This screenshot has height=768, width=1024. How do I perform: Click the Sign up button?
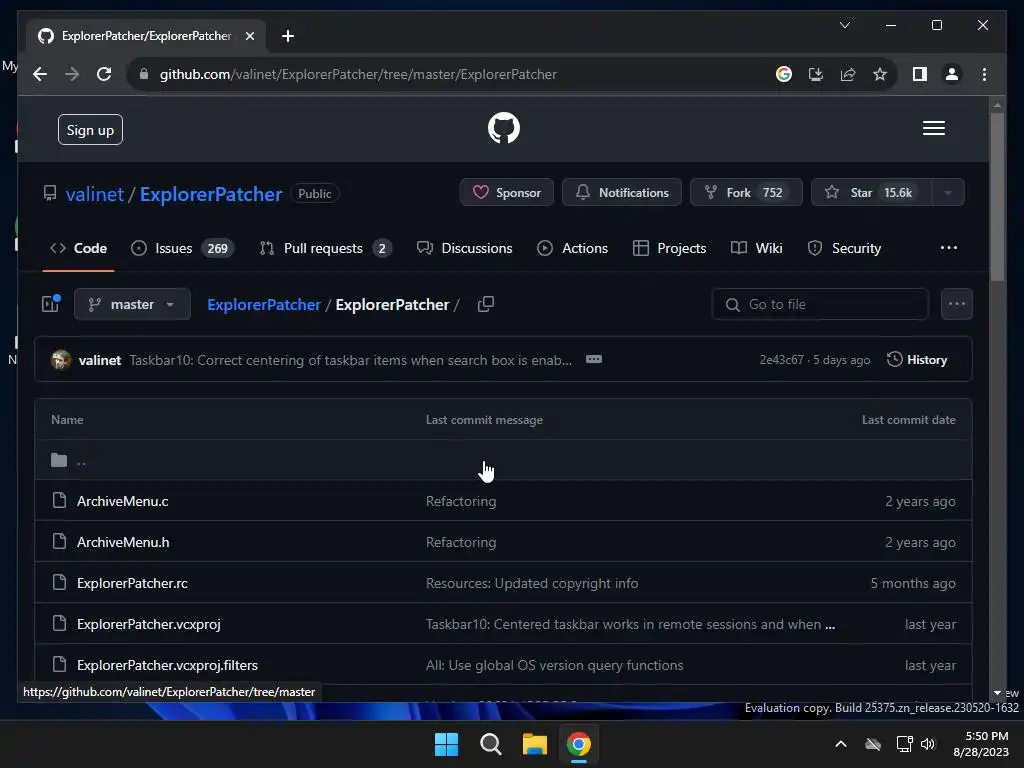(x=90, y=130)
